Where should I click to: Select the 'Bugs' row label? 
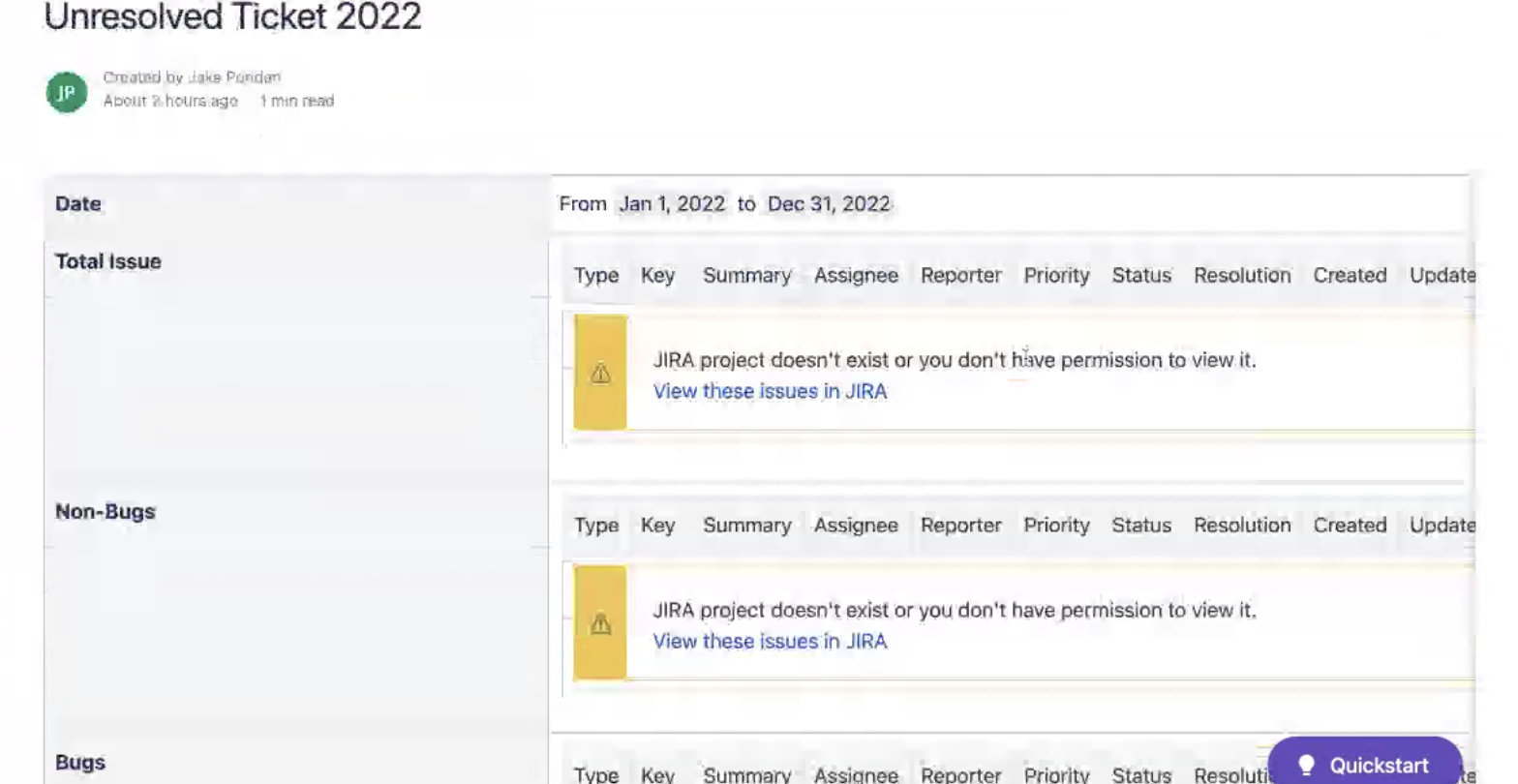[x=80, y=763]
